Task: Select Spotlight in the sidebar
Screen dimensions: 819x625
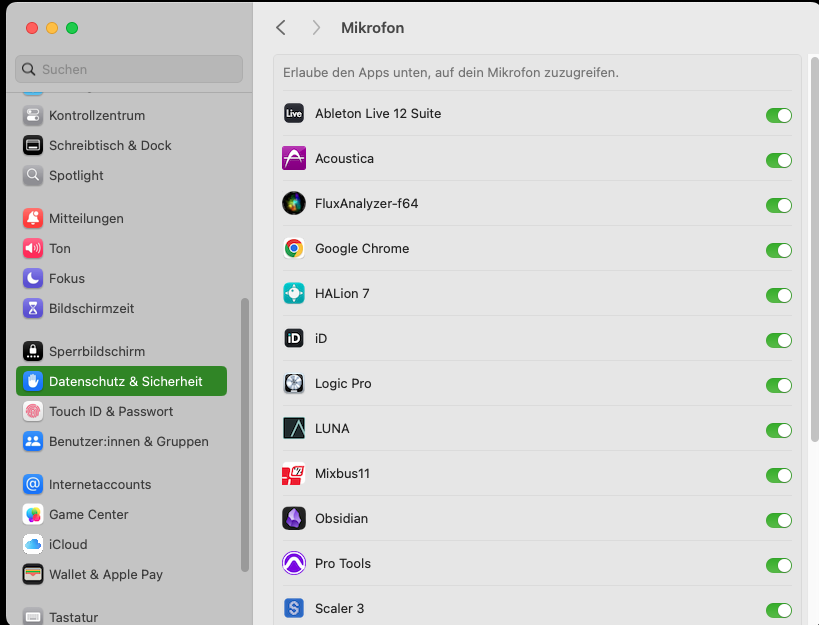Action: tap(121, 175)
